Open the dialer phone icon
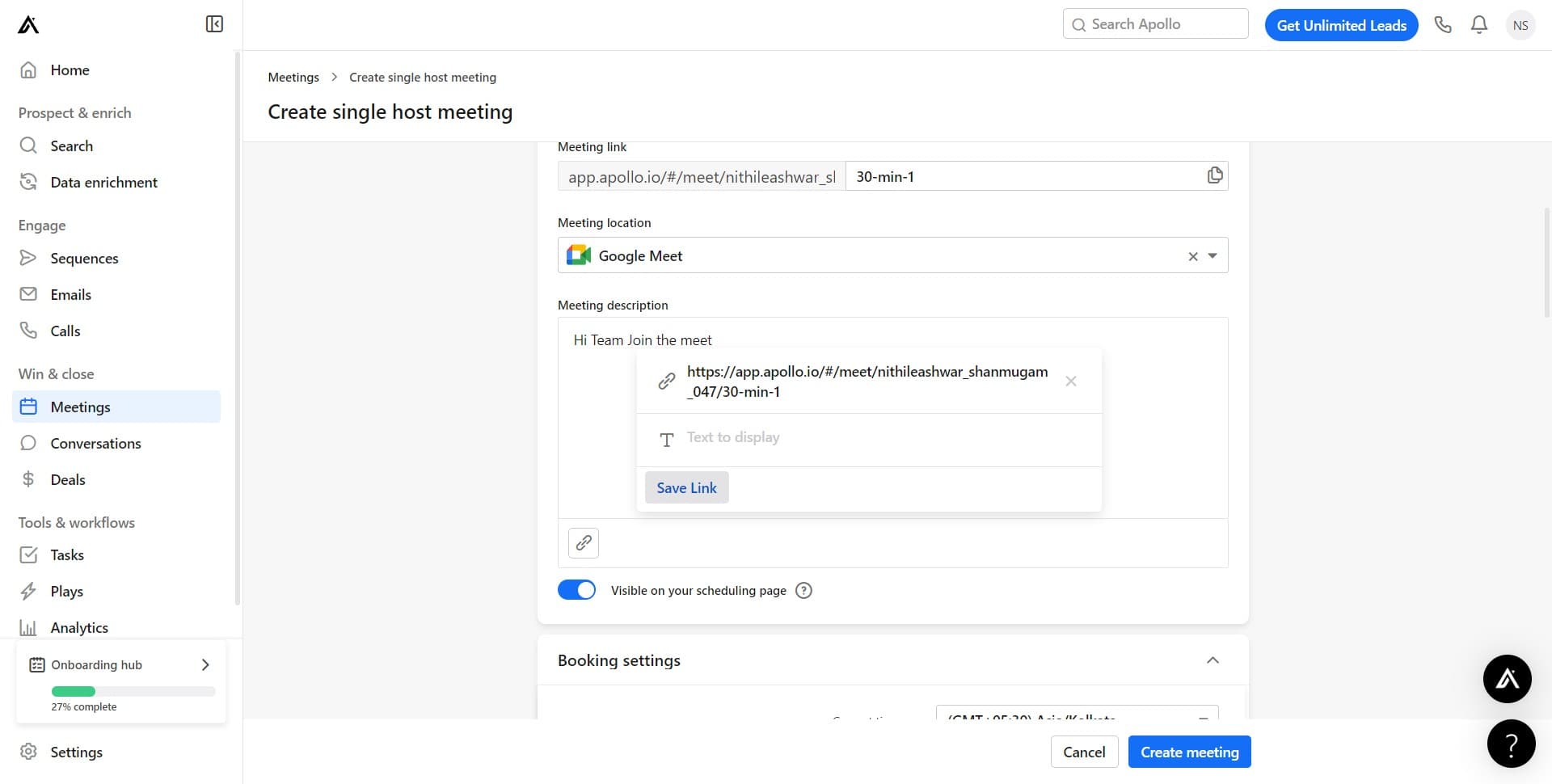 coord(1443,24)
